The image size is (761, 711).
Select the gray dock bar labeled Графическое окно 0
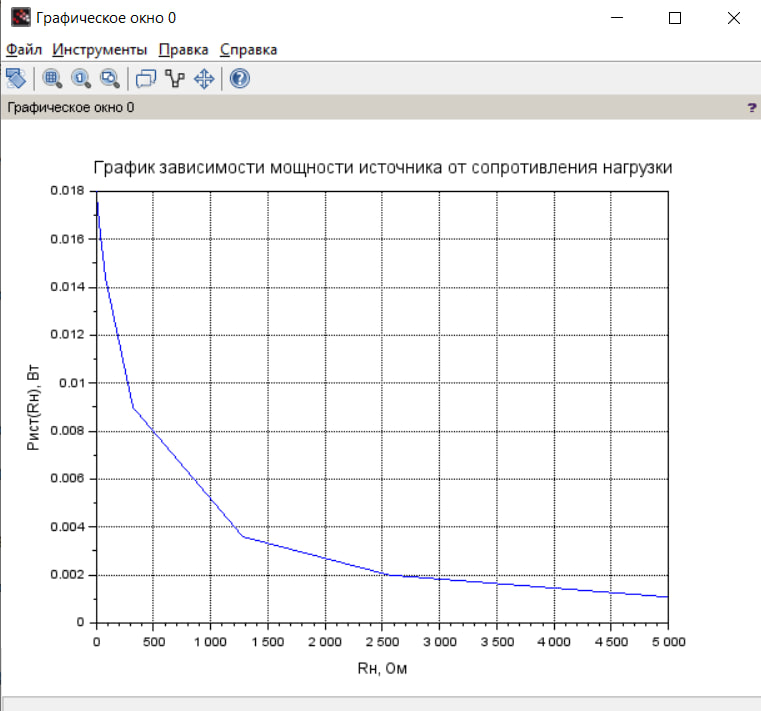[380, 107]
